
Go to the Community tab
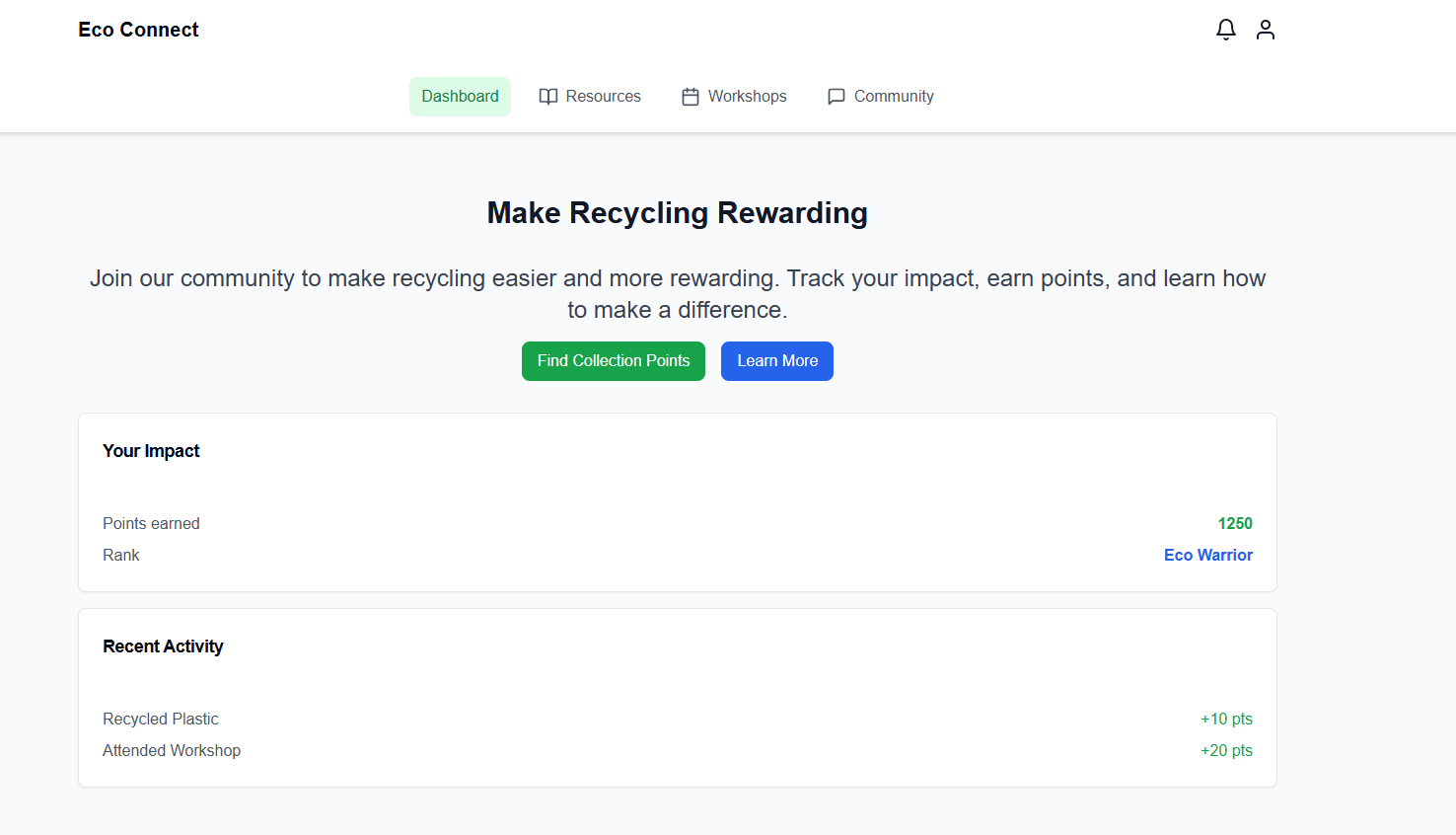point(893,96)
